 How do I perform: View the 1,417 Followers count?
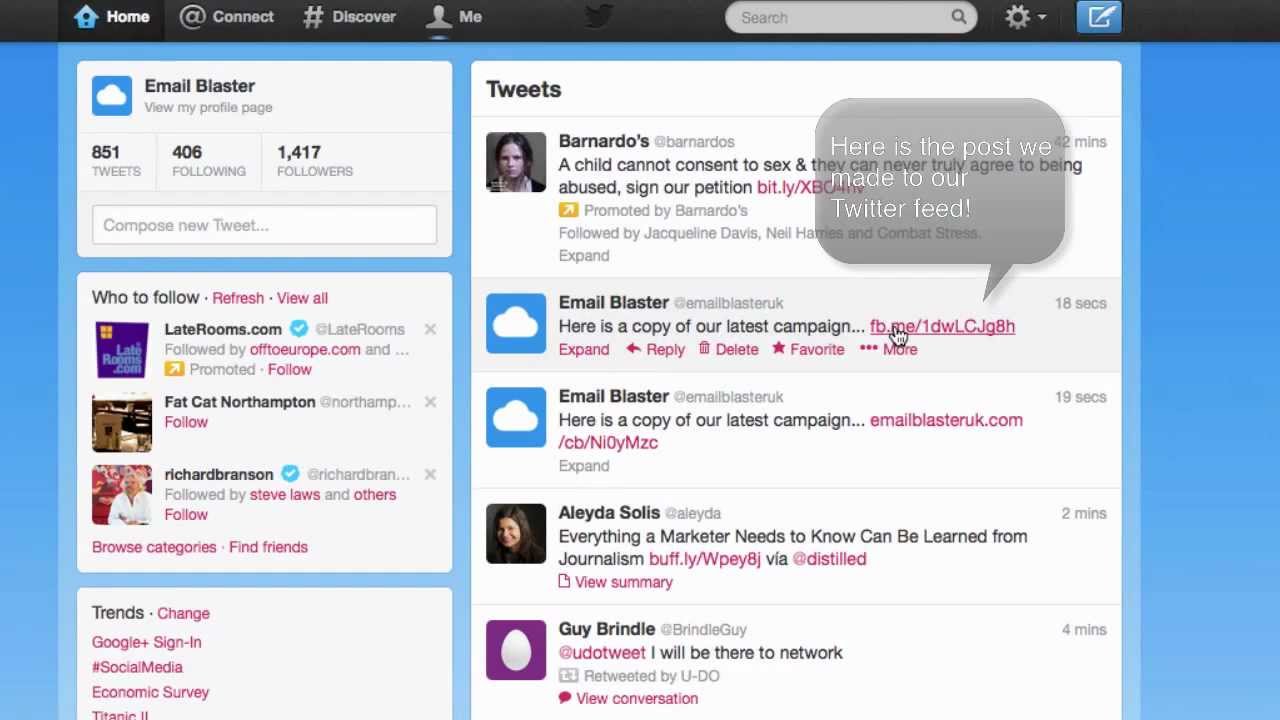point(314,160)
